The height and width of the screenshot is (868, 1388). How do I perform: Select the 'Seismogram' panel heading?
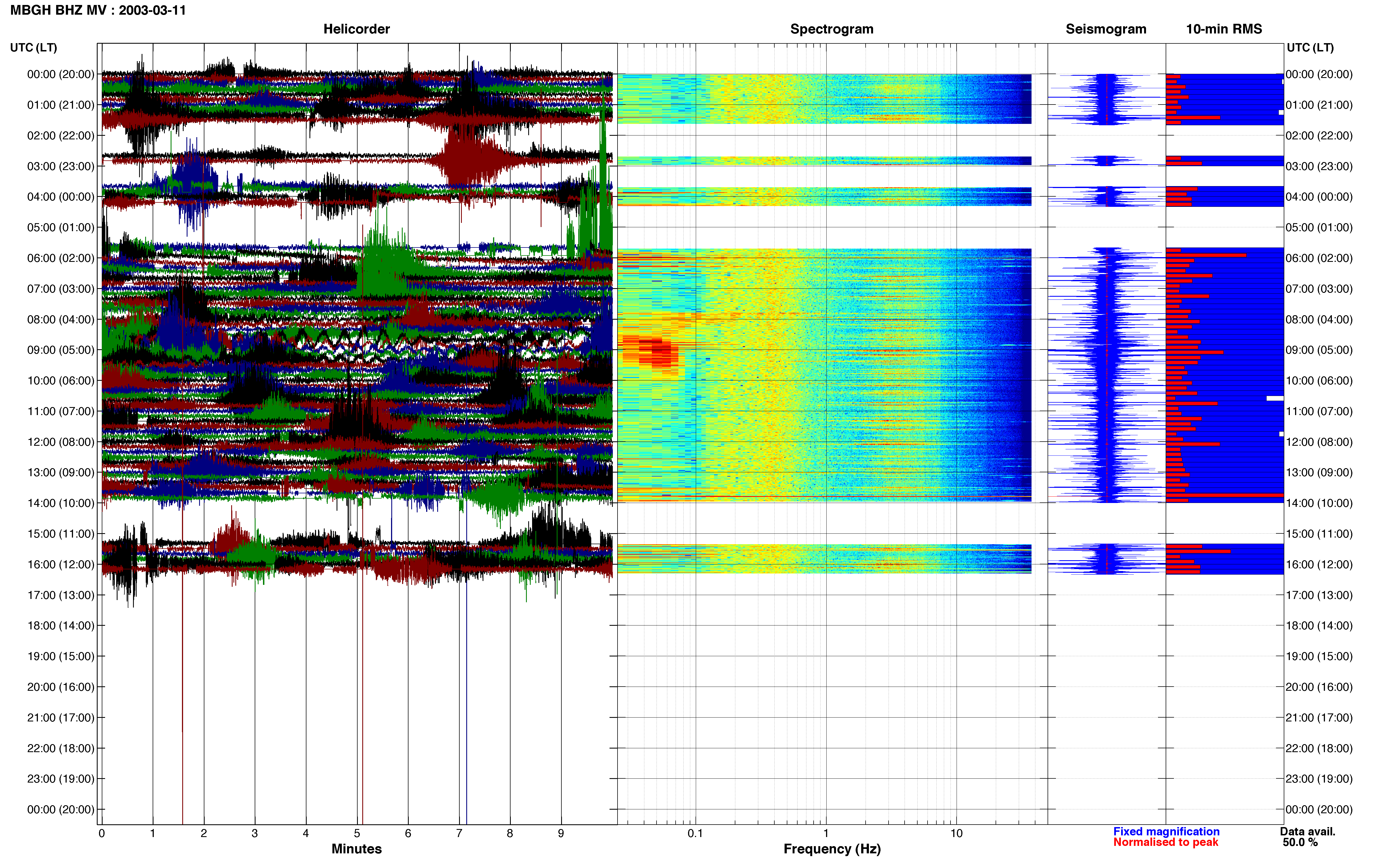click(1106, 29)
